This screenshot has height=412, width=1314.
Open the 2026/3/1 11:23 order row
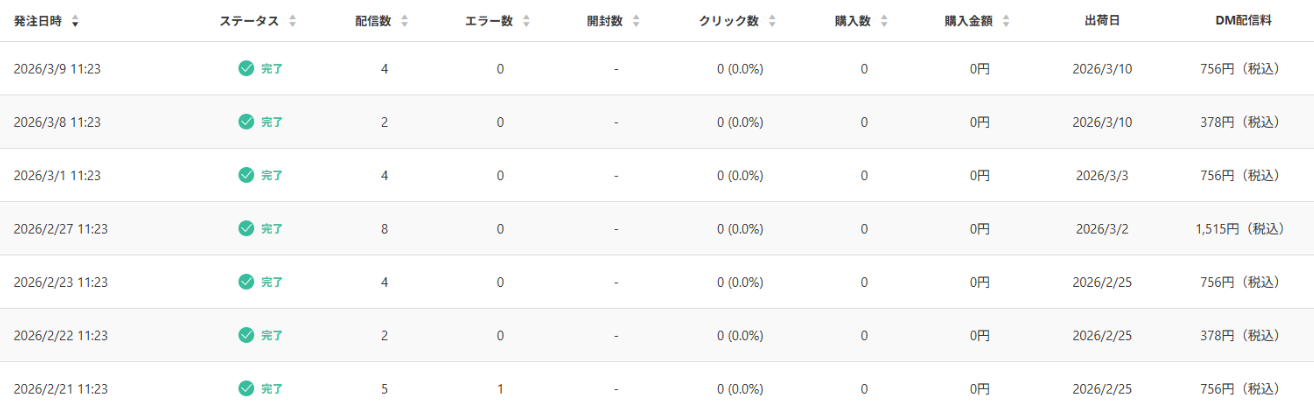57,175
